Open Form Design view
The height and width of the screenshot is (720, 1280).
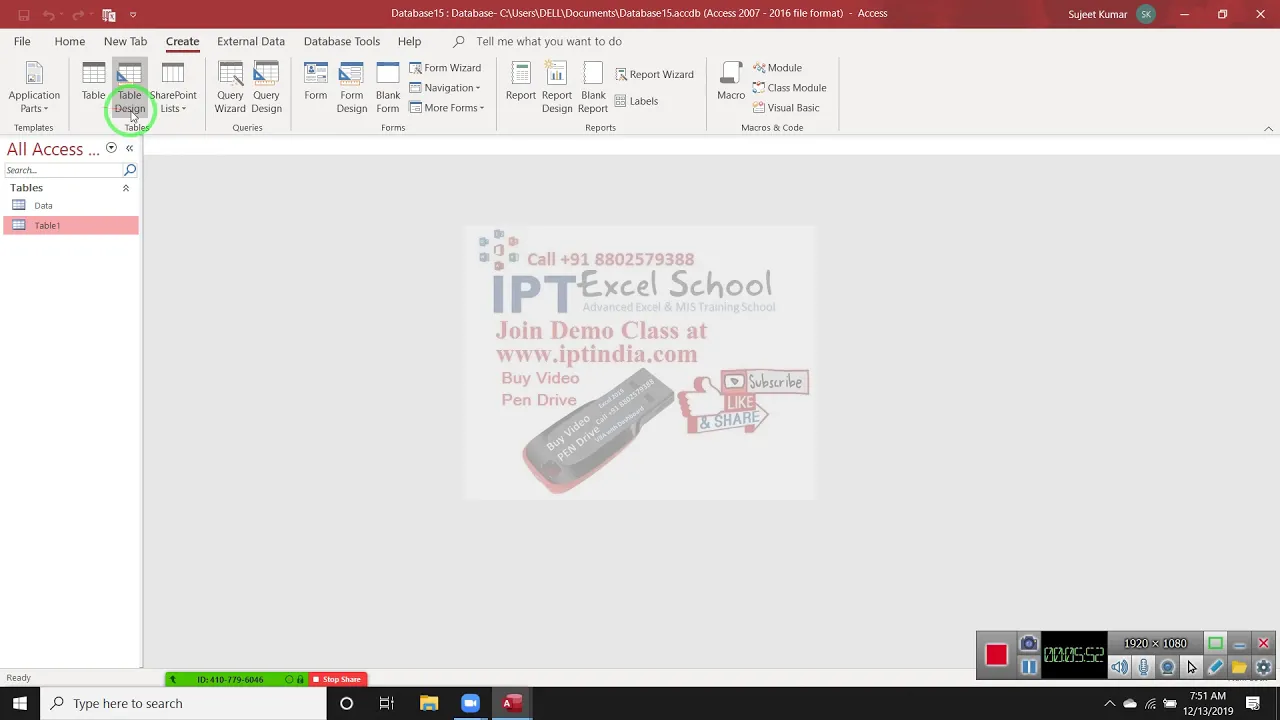point(351,88)
